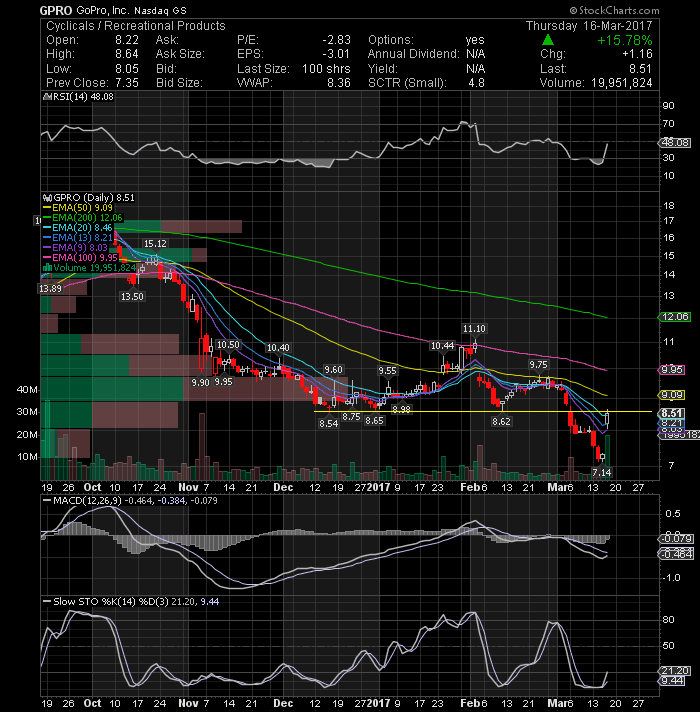
Task: Click the -0.079 MACD histogram tag
Action: click(675, 539)
